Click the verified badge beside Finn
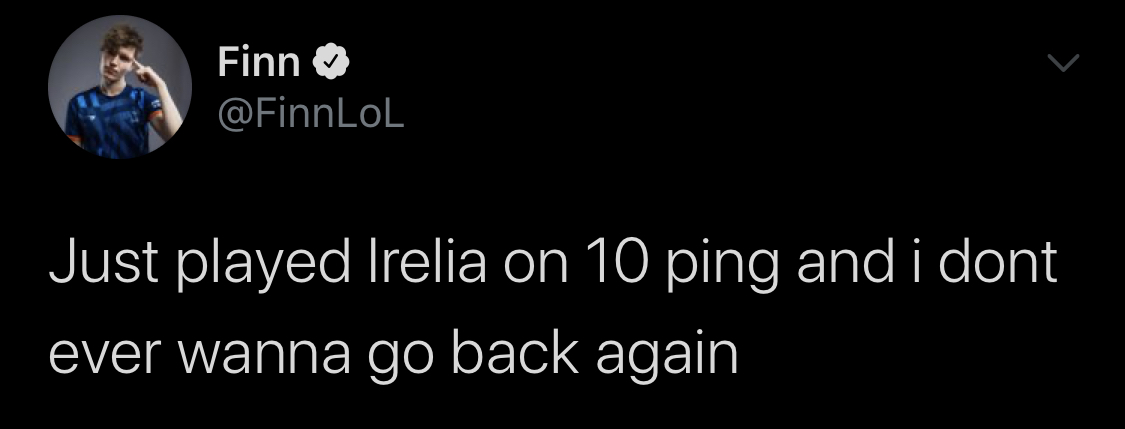Image resolution: width=1125 pixels, height=429 pixels. 331,63
